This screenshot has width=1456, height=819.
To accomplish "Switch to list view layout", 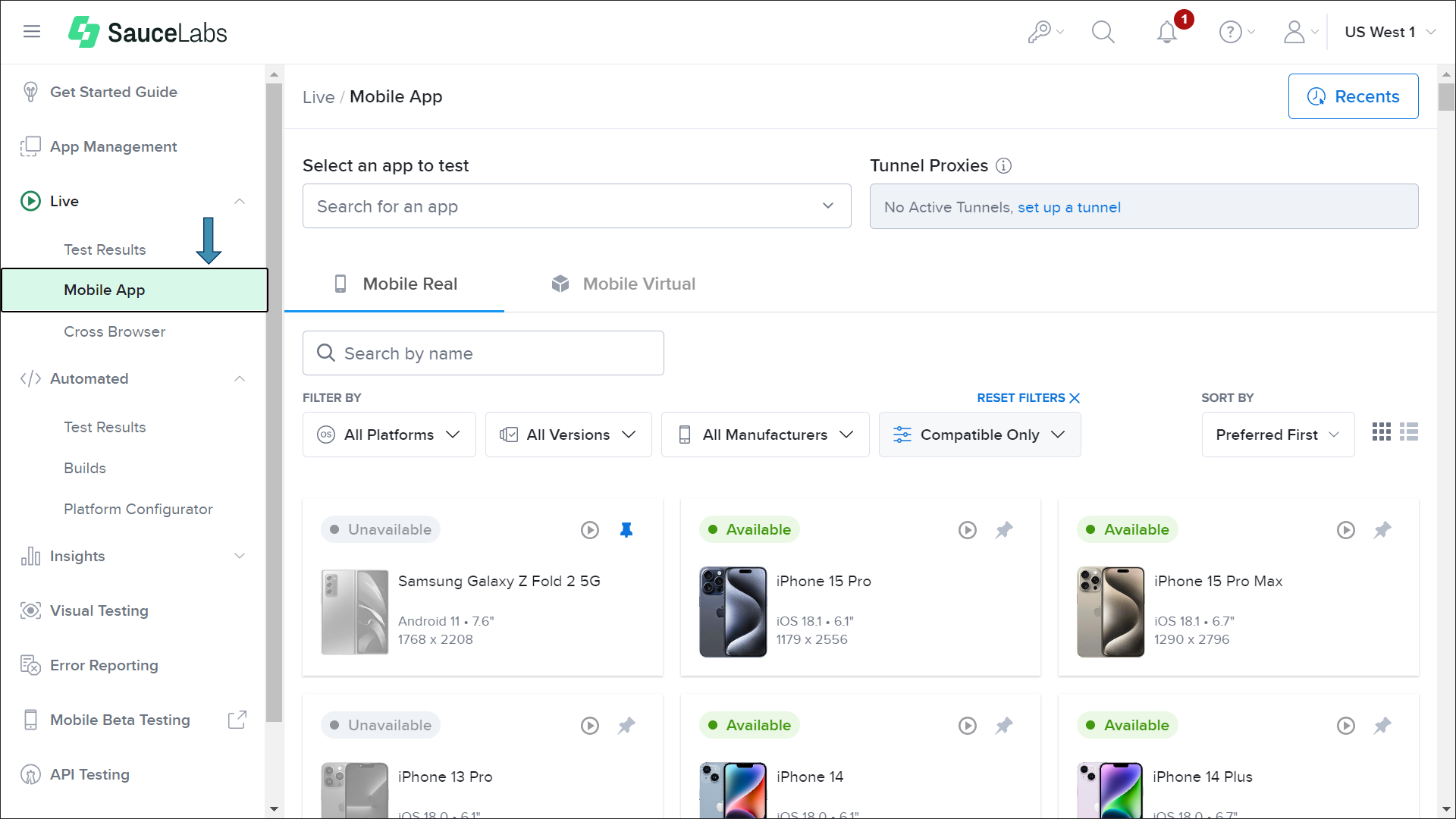I will (x=1409, y=431).
